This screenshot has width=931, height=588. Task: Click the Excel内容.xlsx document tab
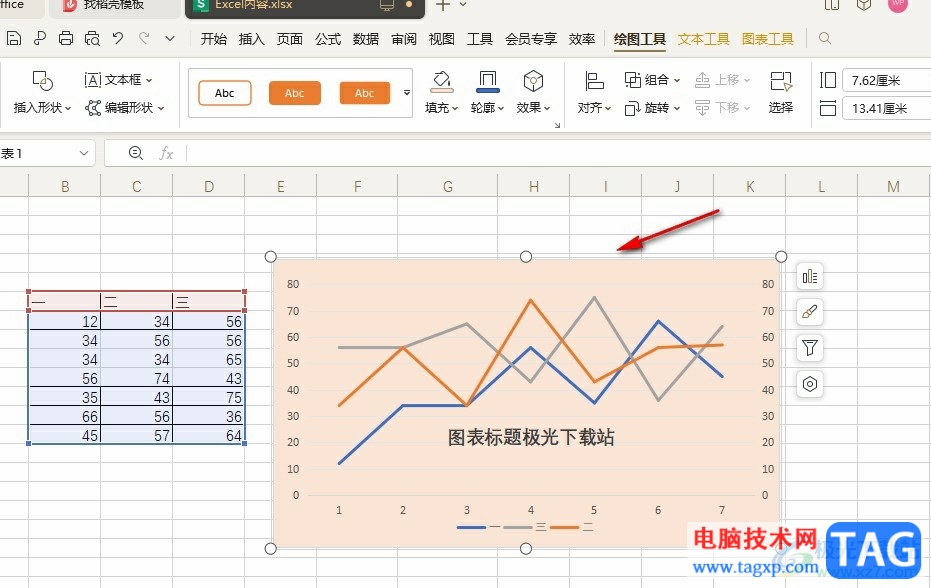coord(304,6)
